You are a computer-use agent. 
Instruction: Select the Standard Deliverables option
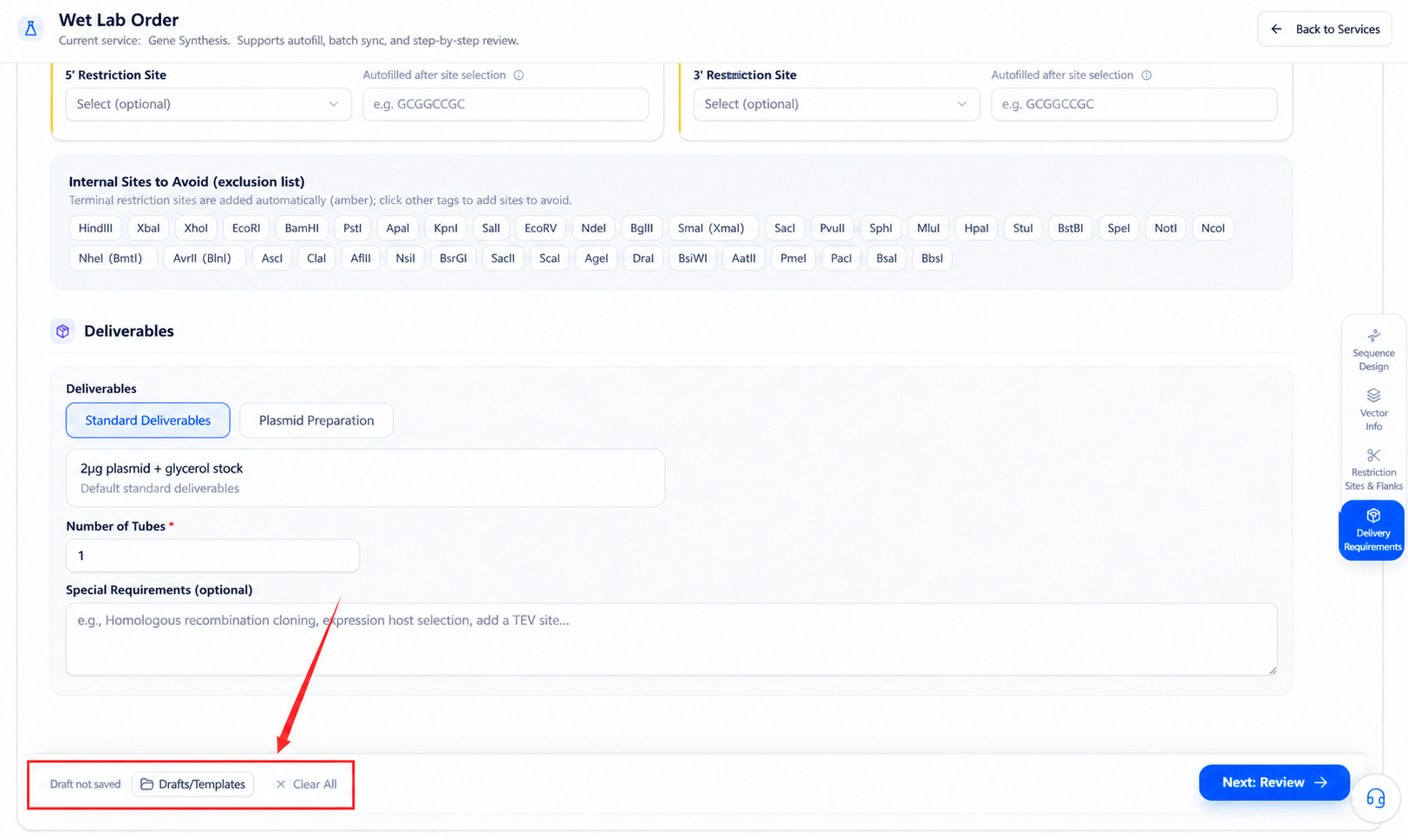tap(148, 420)
